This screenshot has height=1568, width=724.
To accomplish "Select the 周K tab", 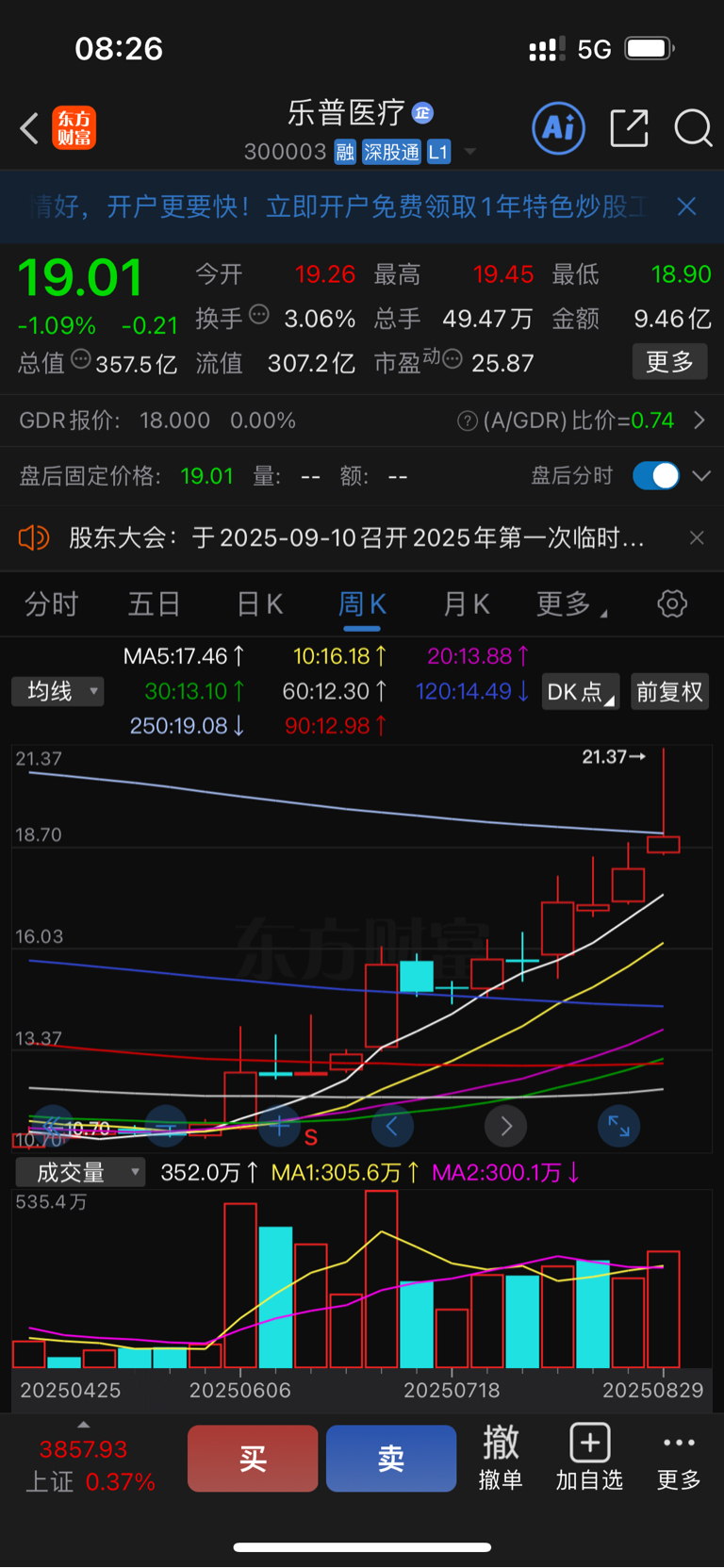I will point(362,604).
